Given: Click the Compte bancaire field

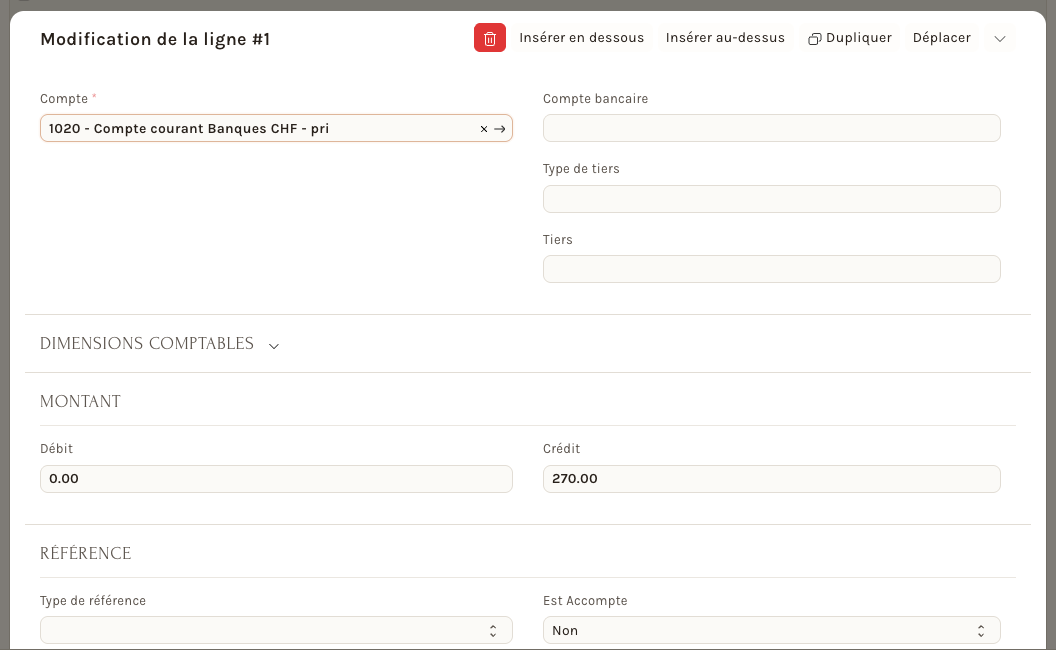Looking at the screenshot, I should click(x=772, y=128).
